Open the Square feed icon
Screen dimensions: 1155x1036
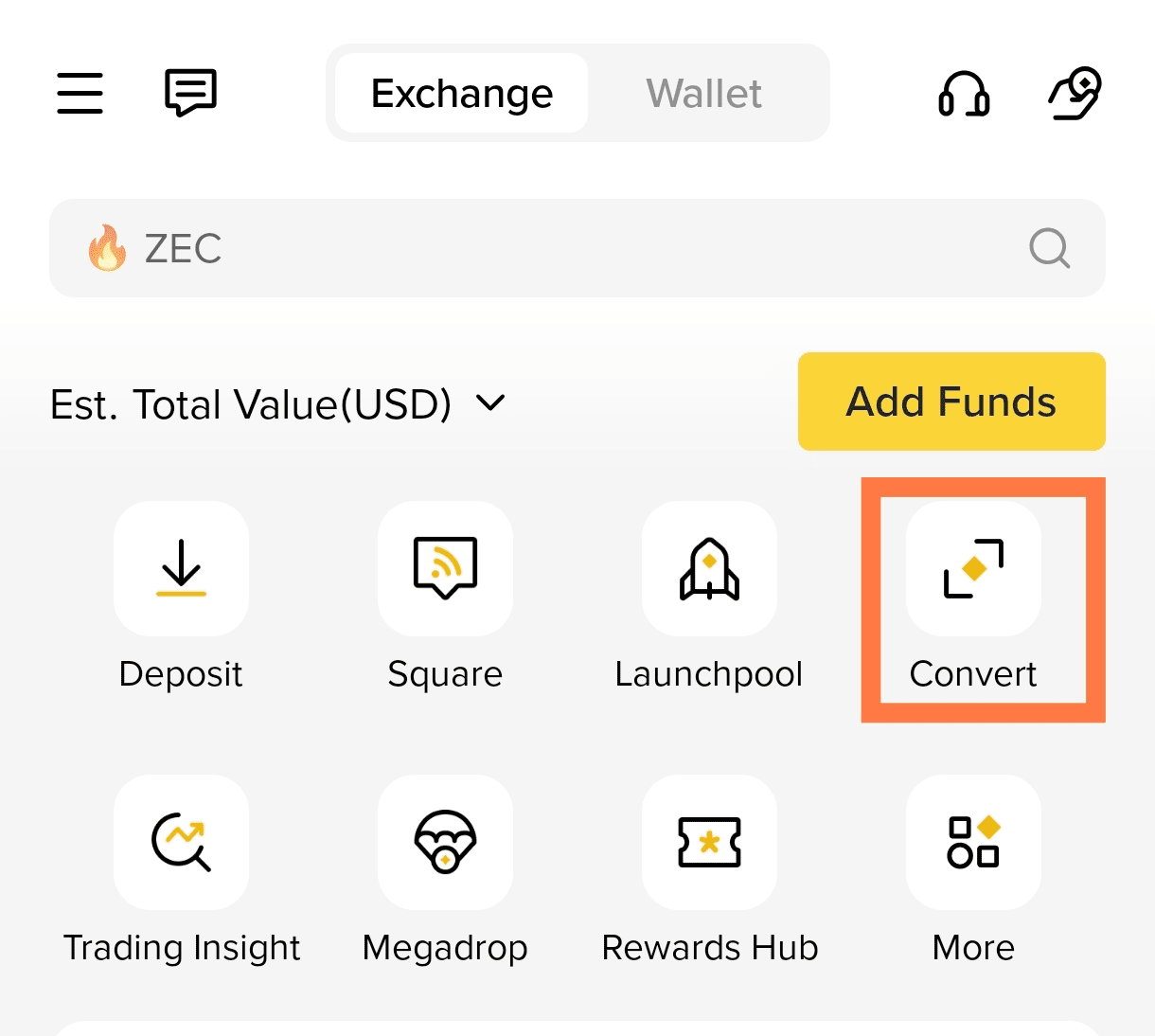[445, 568]
